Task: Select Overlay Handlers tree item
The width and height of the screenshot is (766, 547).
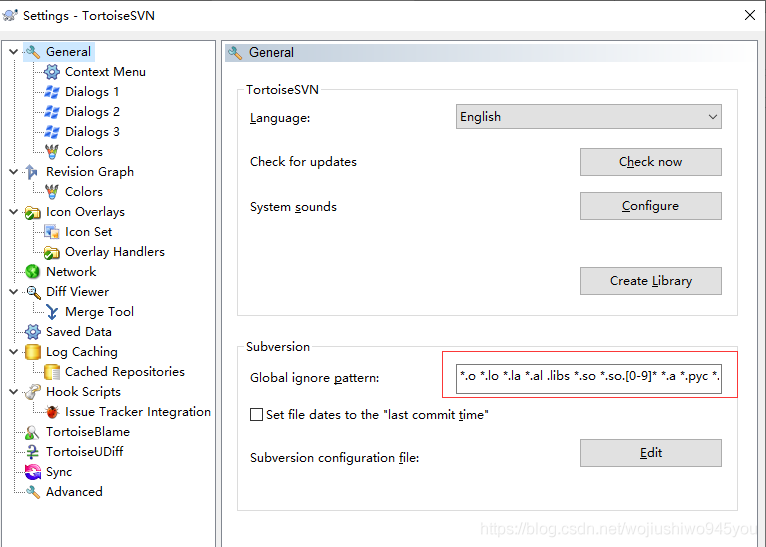Action: [x=115, y=252]
